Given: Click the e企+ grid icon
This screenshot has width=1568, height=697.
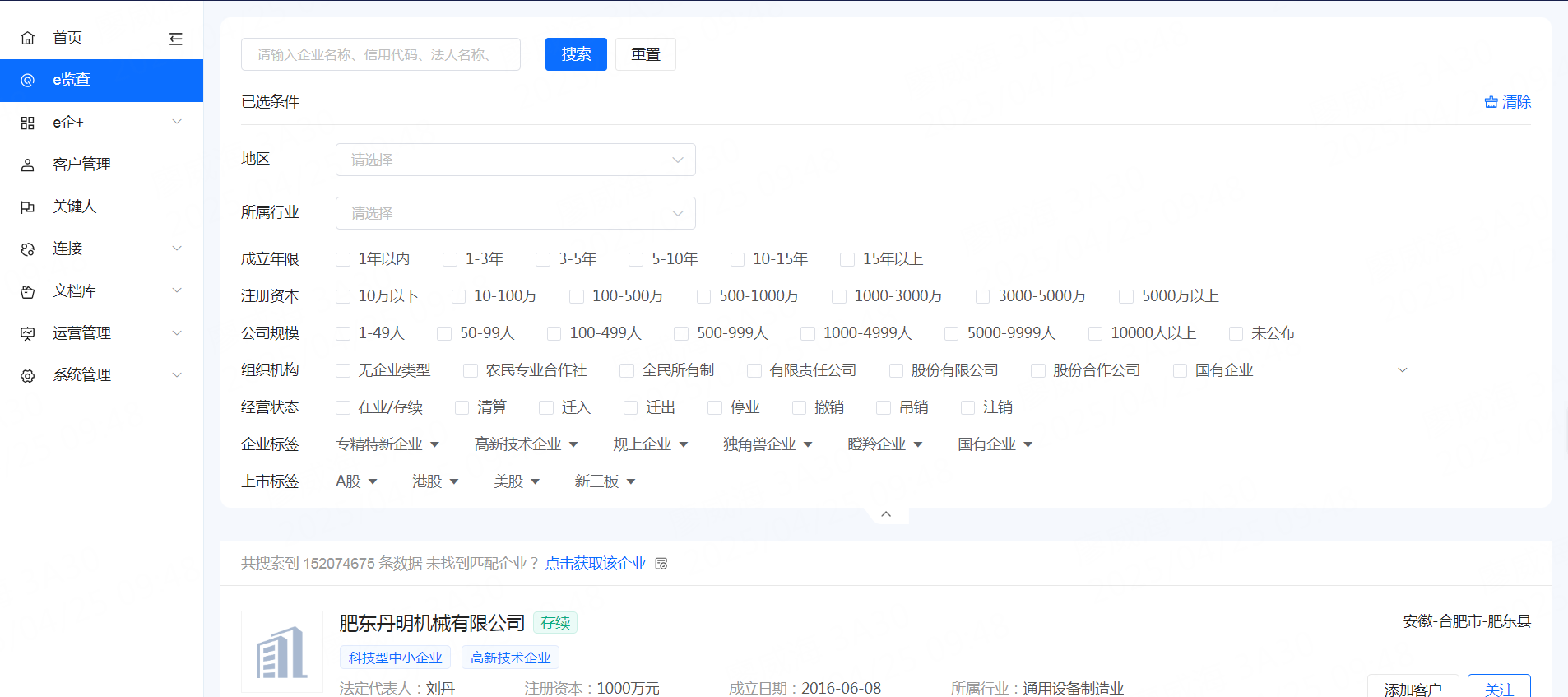Looking at the screenshot, I should 27,123.
